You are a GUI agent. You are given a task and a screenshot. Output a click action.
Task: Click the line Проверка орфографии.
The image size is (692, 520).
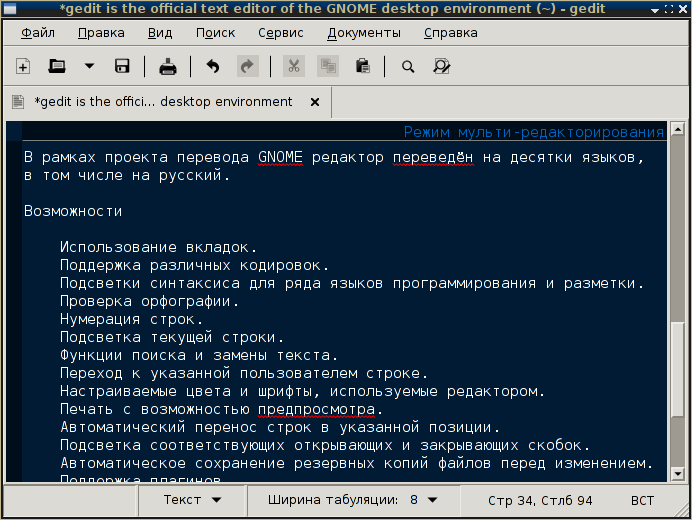point(149,301)
